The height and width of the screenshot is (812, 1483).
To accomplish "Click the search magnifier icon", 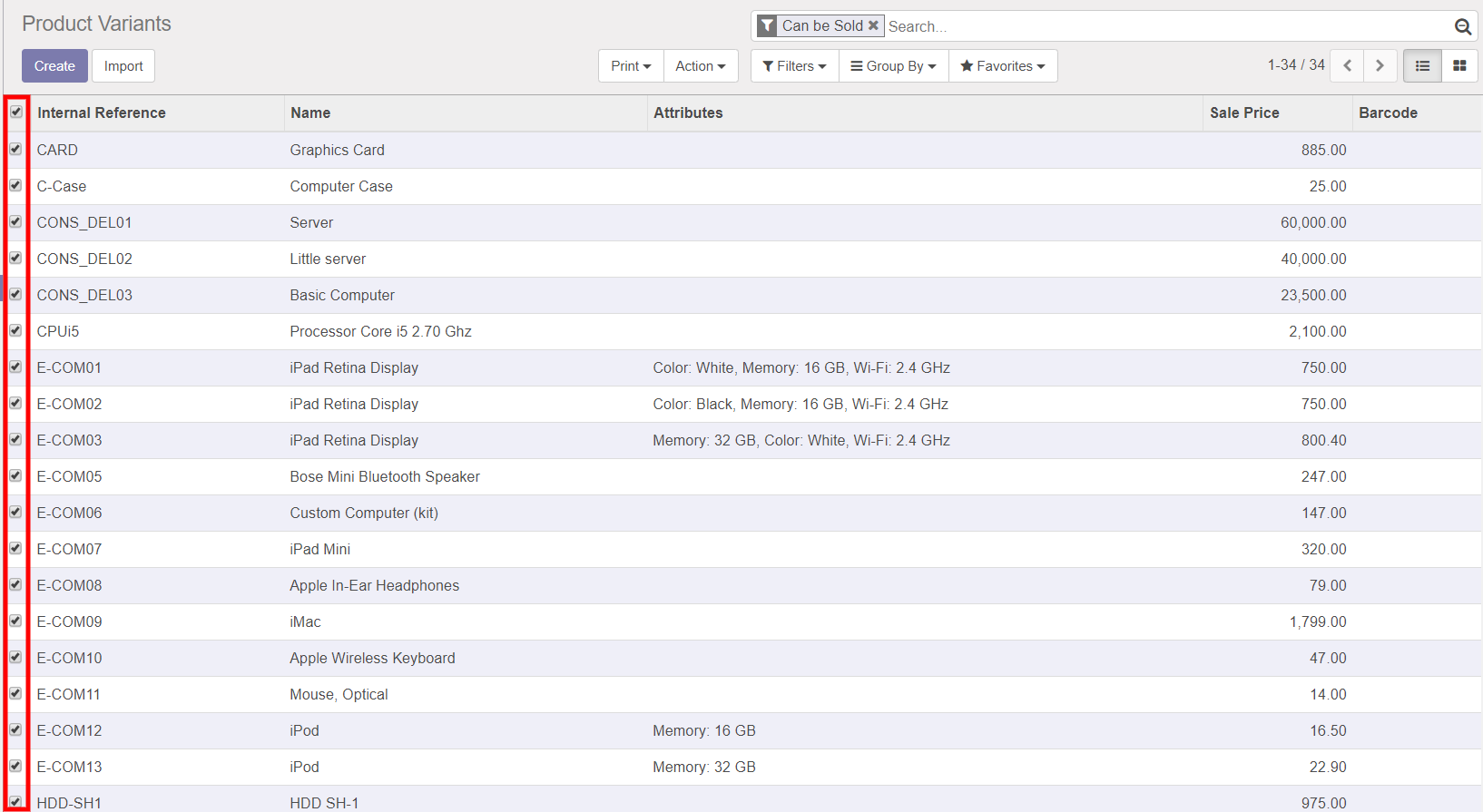I will coord(1462,26).
